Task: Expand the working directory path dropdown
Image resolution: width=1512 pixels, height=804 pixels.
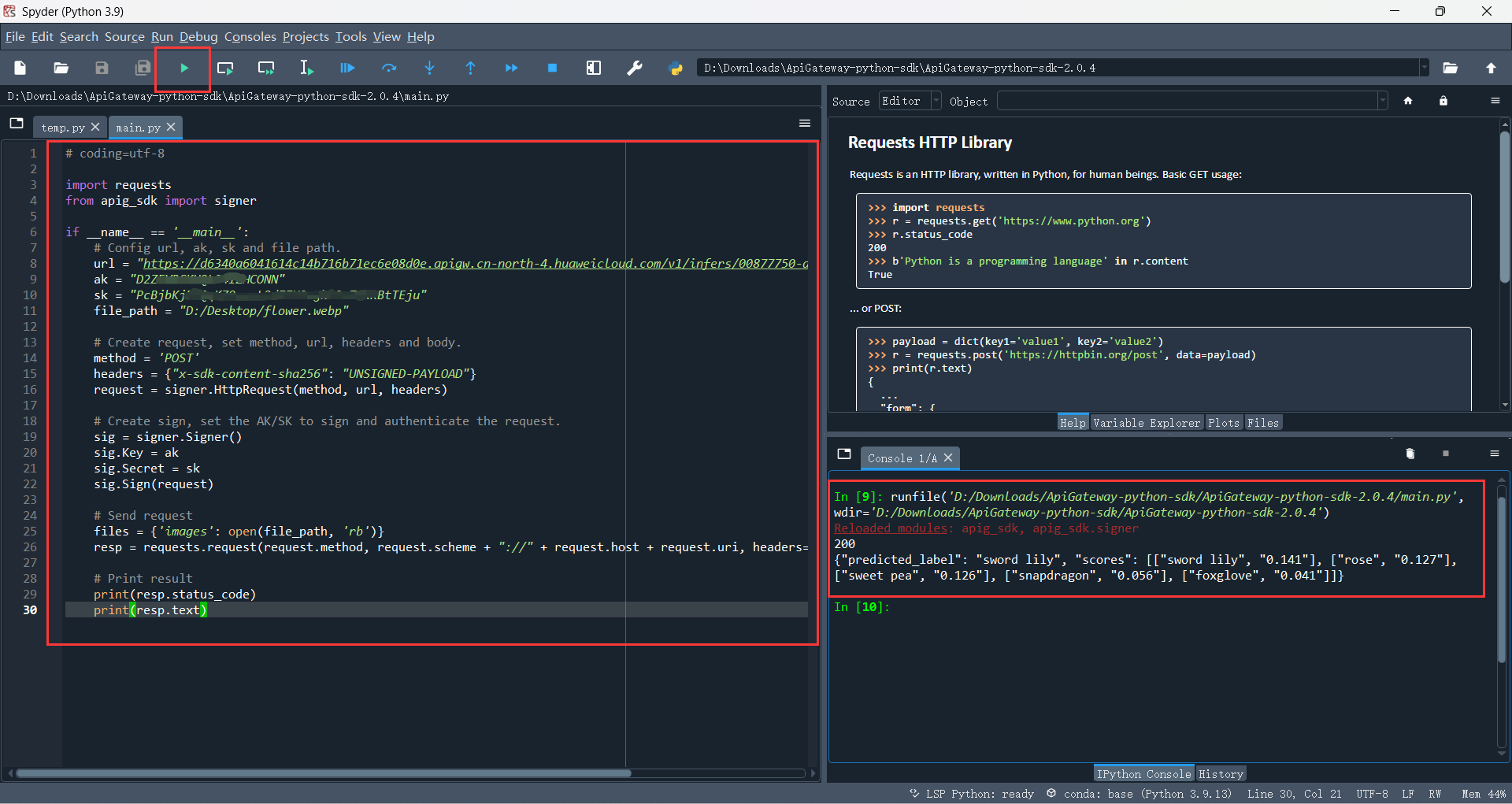Action: pyautogui.click(x=1424, y=68)
